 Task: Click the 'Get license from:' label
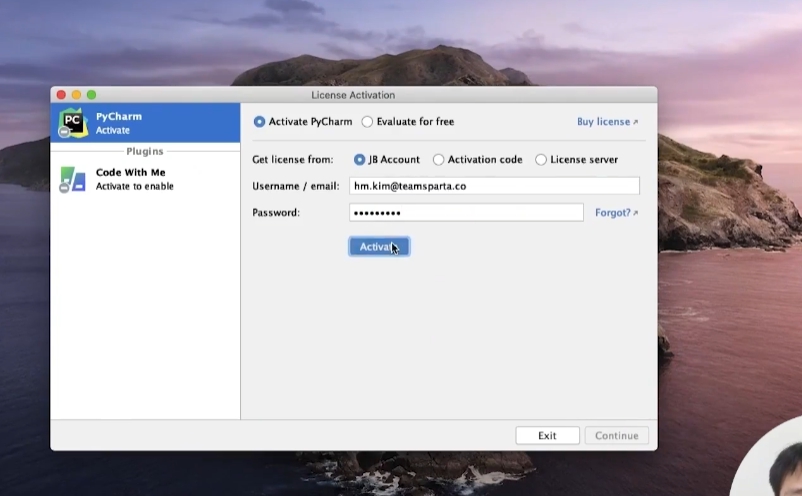point(293,160)
